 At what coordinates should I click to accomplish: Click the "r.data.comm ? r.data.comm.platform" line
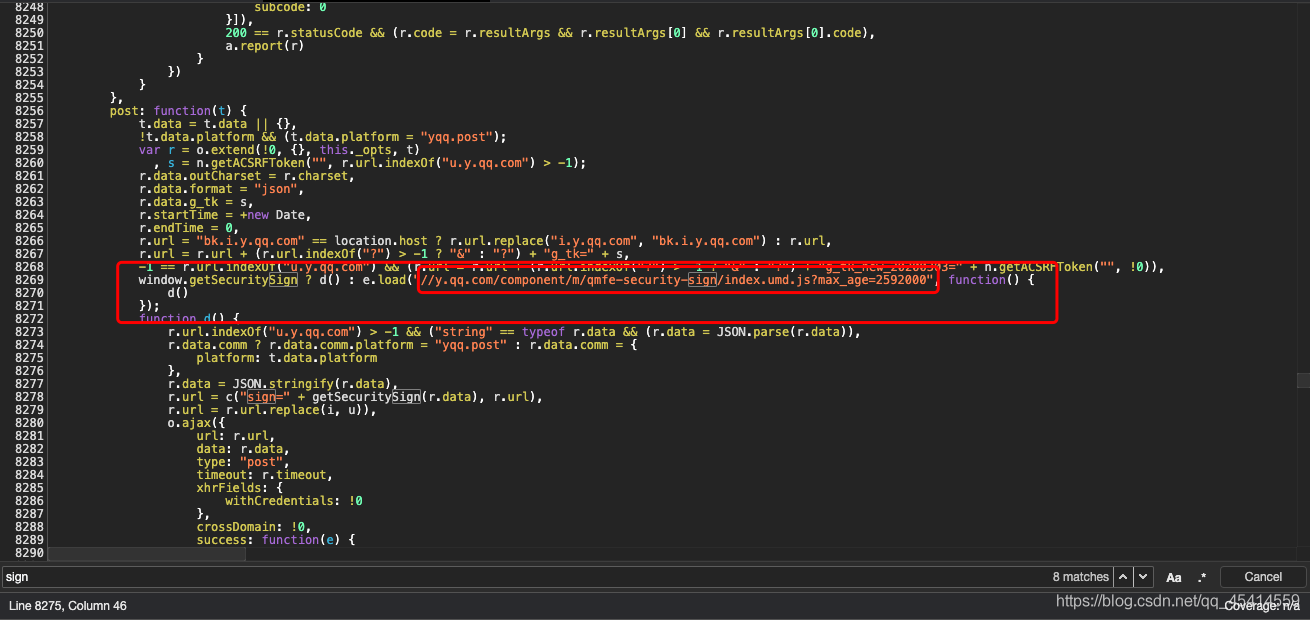[x=402, y=345]
